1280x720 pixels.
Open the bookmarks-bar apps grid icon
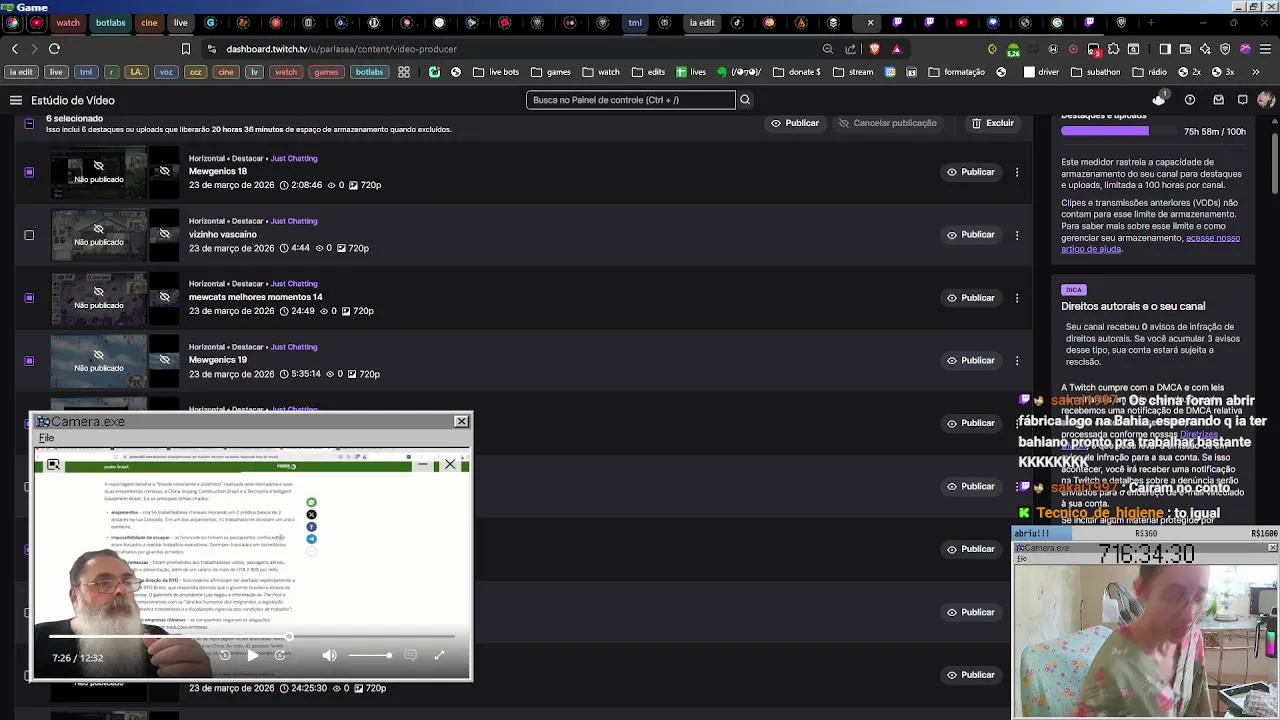pos(403,72)
